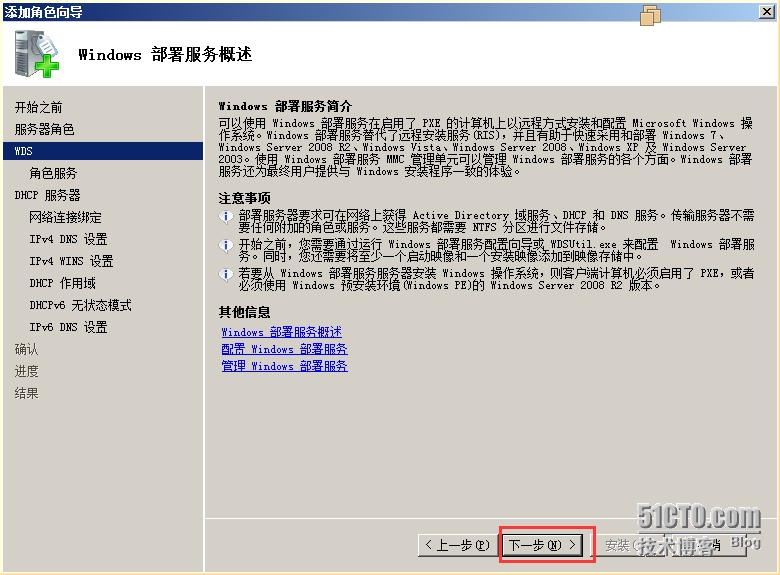The image size is (780, 575).
Task: Click the 注意事项 heading
Action: 244,198
